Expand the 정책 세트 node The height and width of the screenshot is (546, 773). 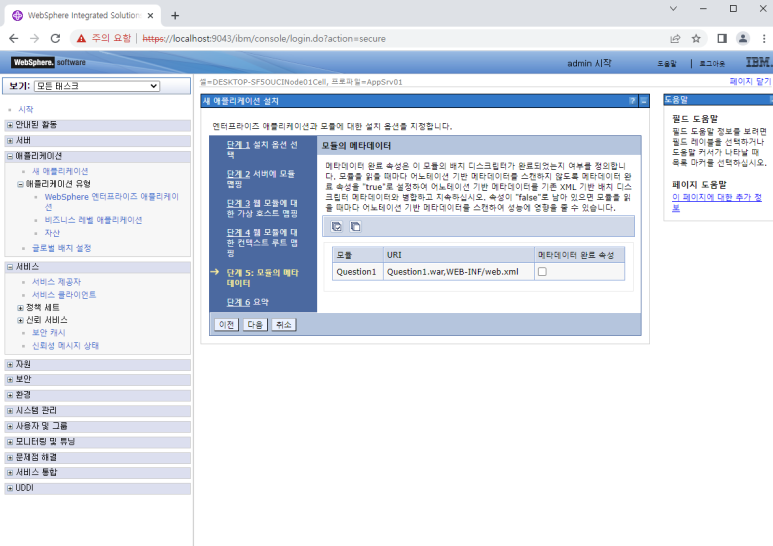click(x=20, y=307)
